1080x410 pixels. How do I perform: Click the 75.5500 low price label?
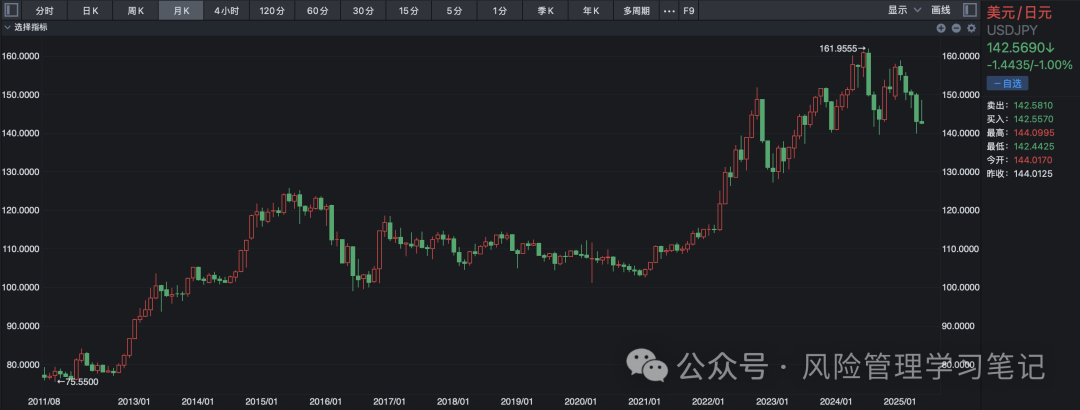[82, 382]
